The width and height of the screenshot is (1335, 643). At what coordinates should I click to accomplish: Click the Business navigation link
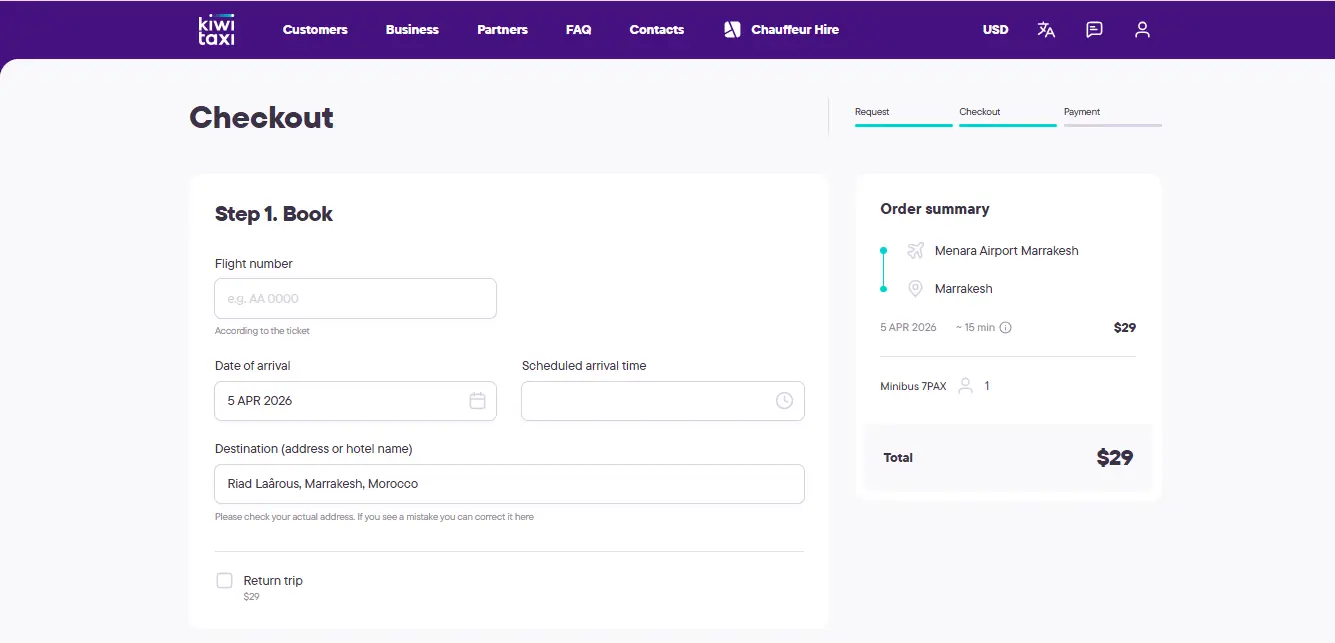click(412, 30)
